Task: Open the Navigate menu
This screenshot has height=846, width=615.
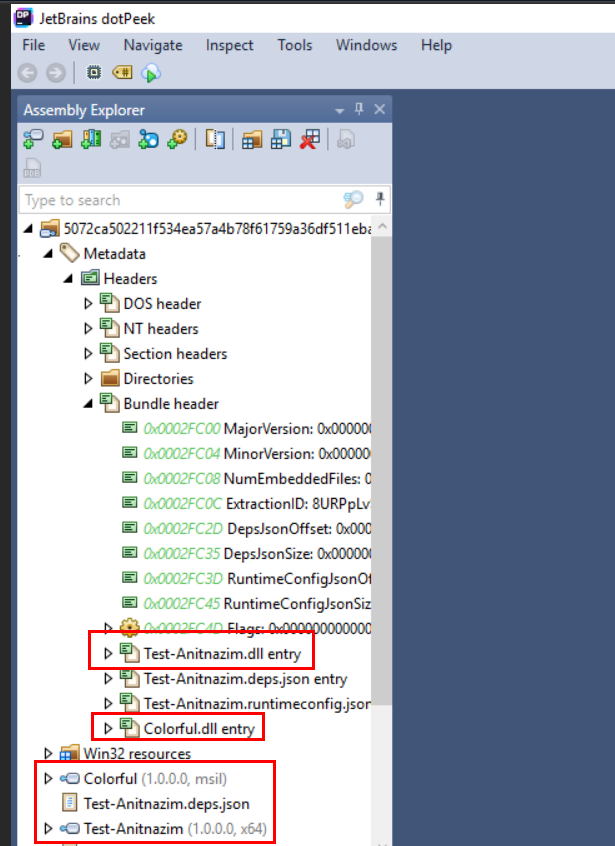Action: pyautogui.click(x=153, y=45)
